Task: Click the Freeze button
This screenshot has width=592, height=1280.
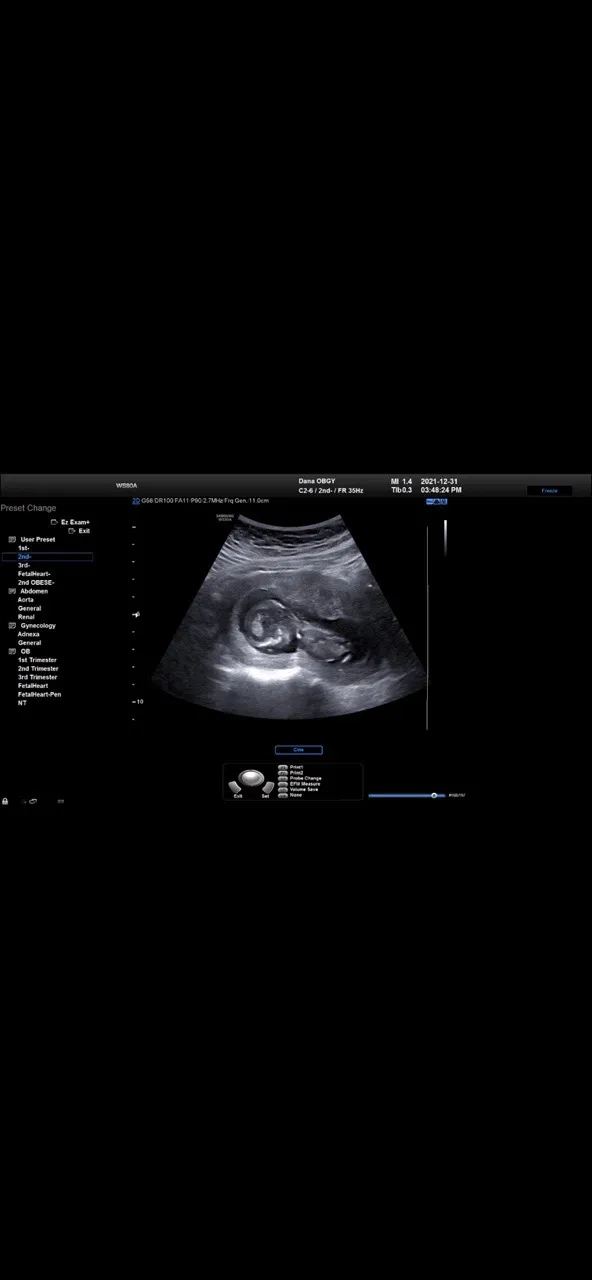Action: (x=550, y=491)
